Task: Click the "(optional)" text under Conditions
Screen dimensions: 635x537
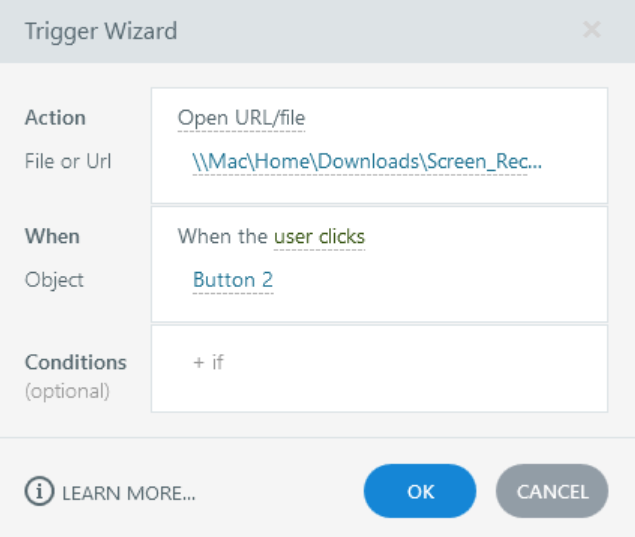Action: click(x=67, y=390)
